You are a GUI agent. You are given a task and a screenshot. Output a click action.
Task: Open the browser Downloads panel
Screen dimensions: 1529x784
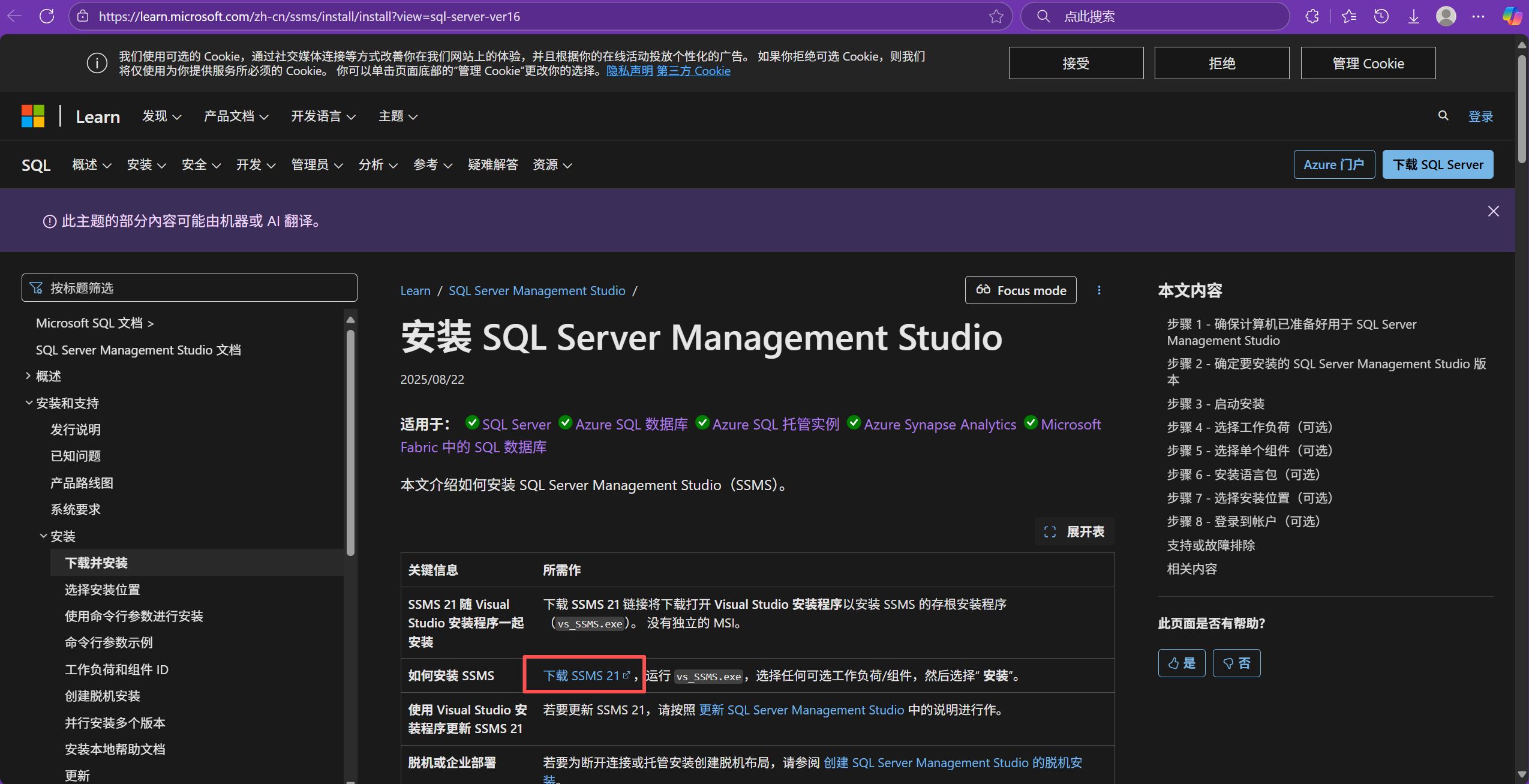[x=1414, y=16]
